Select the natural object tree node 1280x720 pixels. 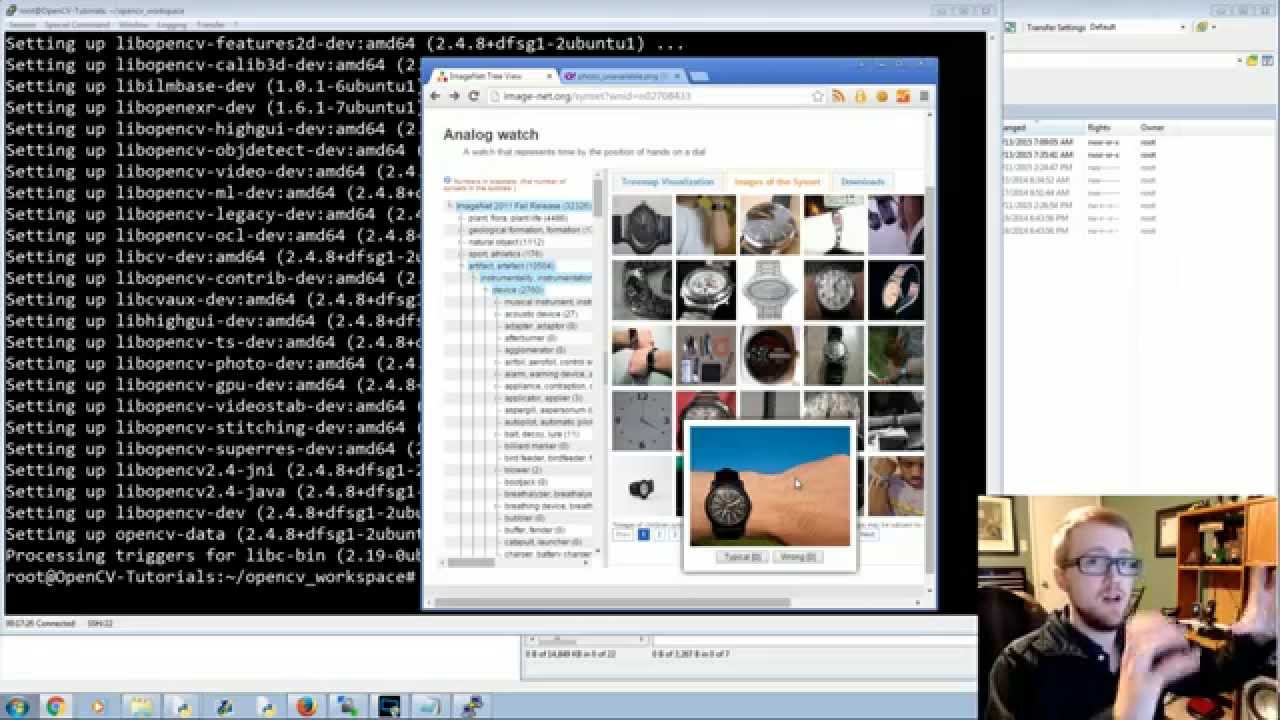[506, 242]
